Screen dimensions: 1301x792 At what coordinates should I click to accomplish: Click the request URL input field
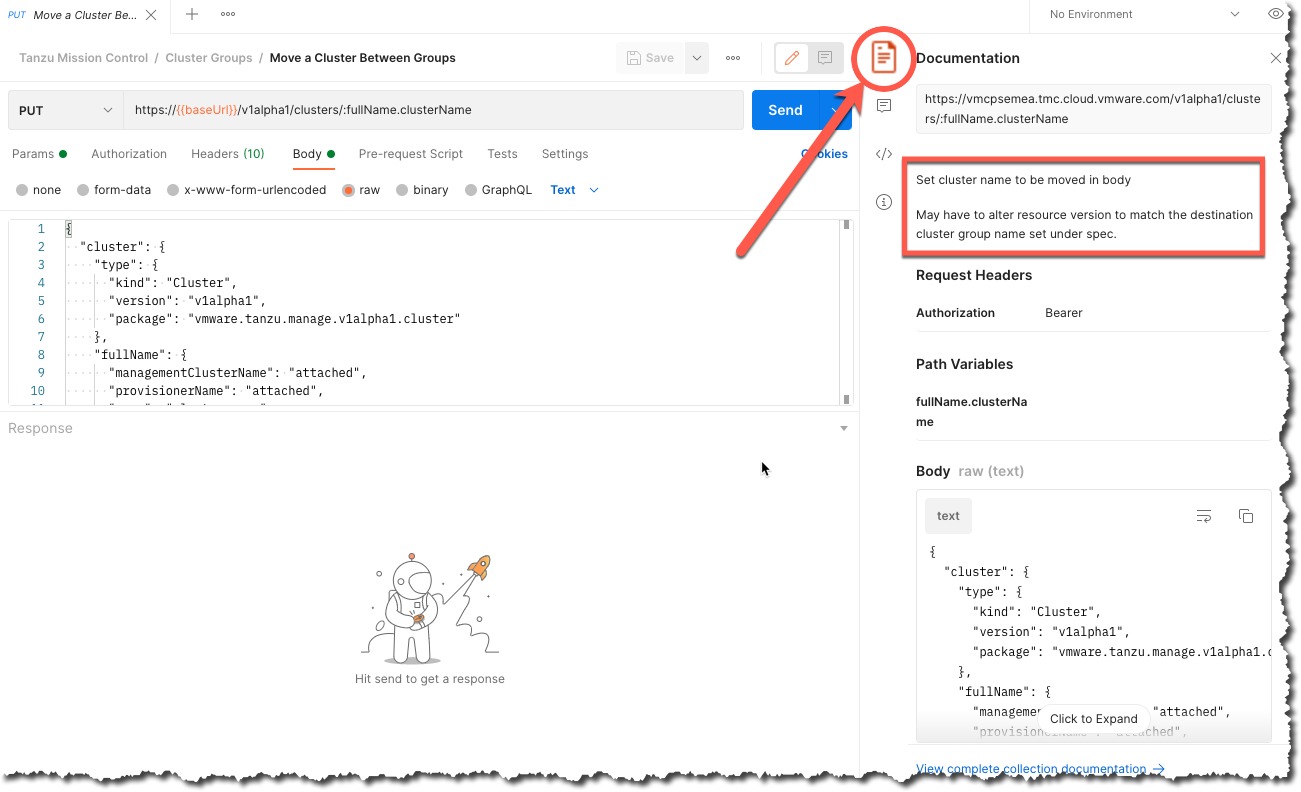434,110
